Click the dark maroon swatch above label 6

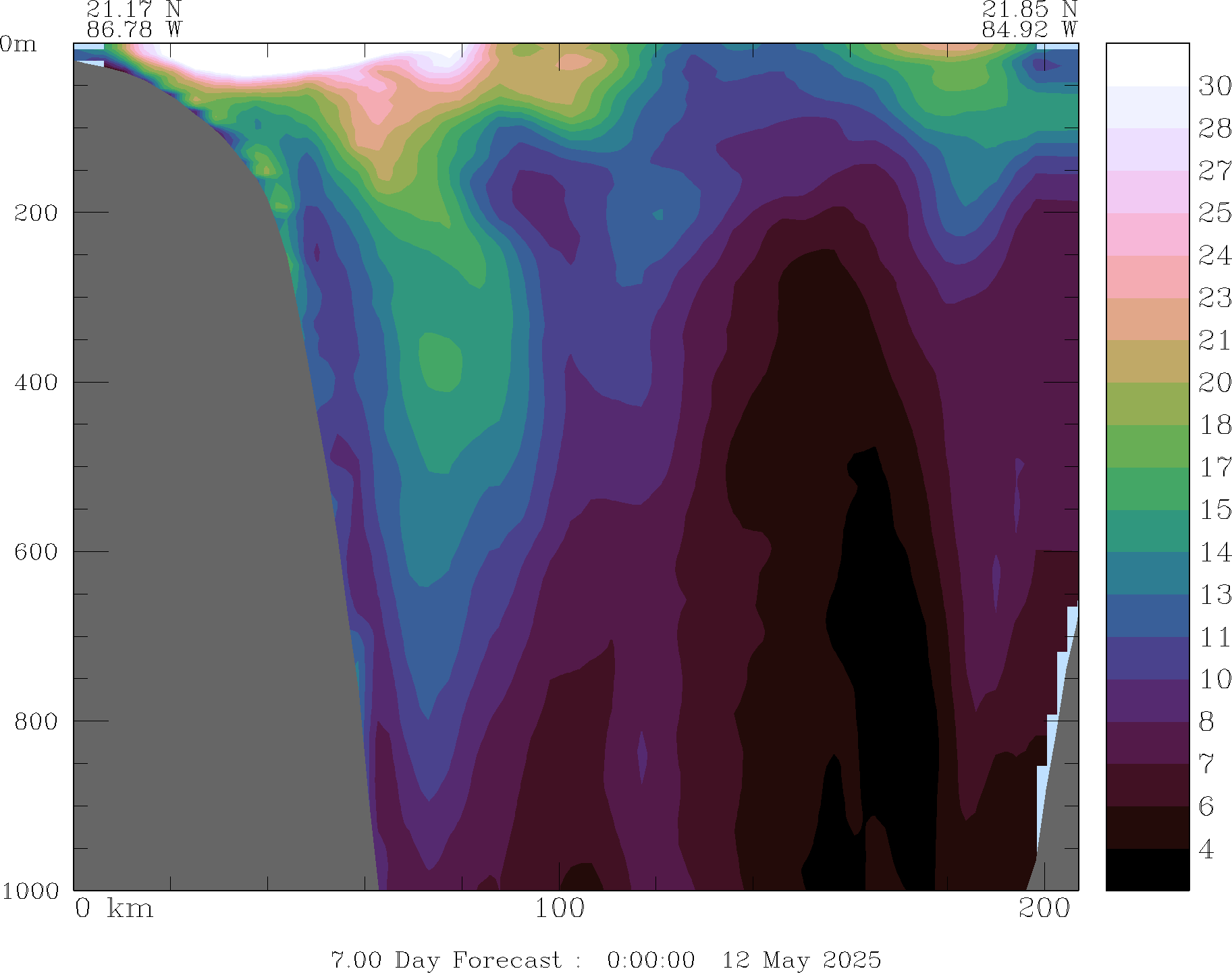[x=1148, y=785]
